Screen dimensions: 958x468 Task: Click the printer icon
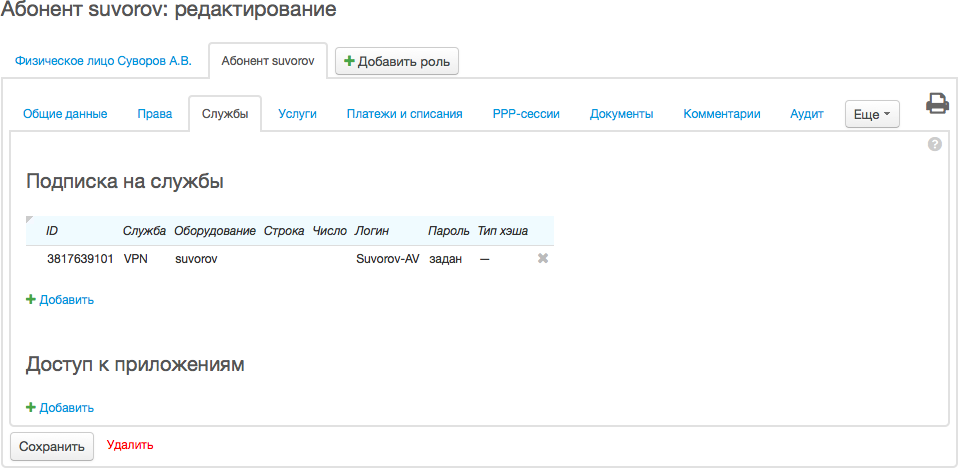pos(936,103)
